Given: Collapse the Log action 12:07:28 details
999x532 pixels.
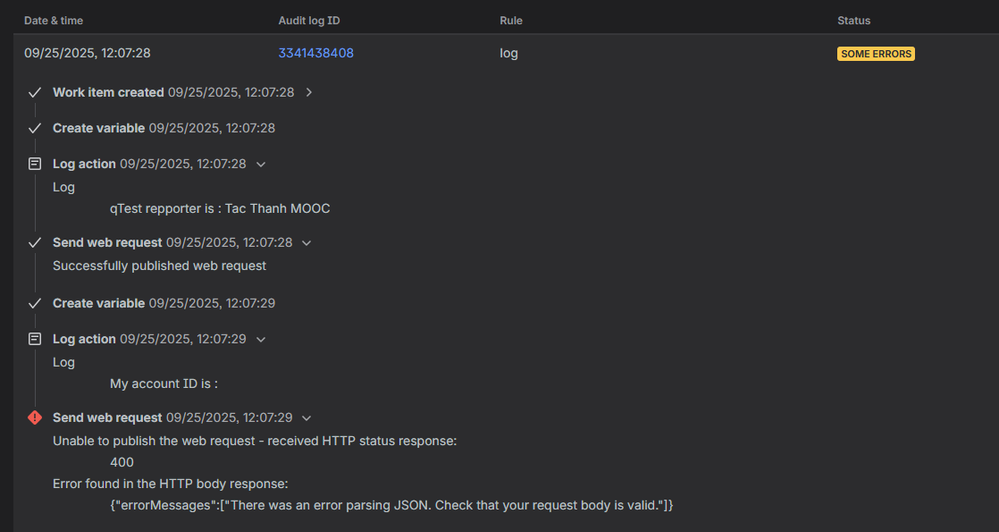Looking at the screenshot, I should point(261,164).
